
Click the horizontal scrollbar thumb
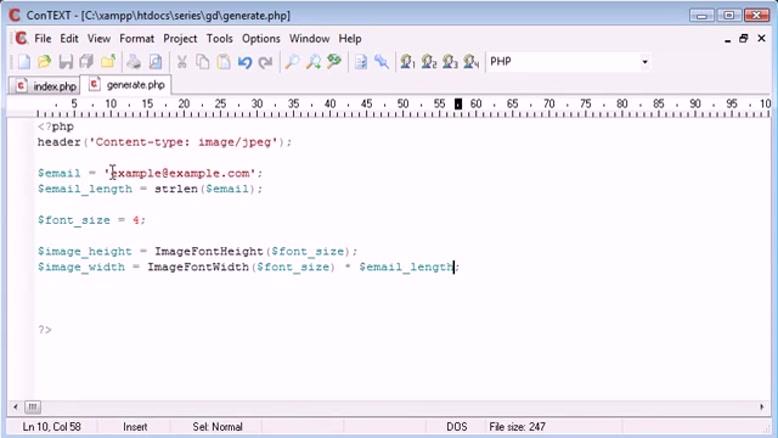point(33,407)
